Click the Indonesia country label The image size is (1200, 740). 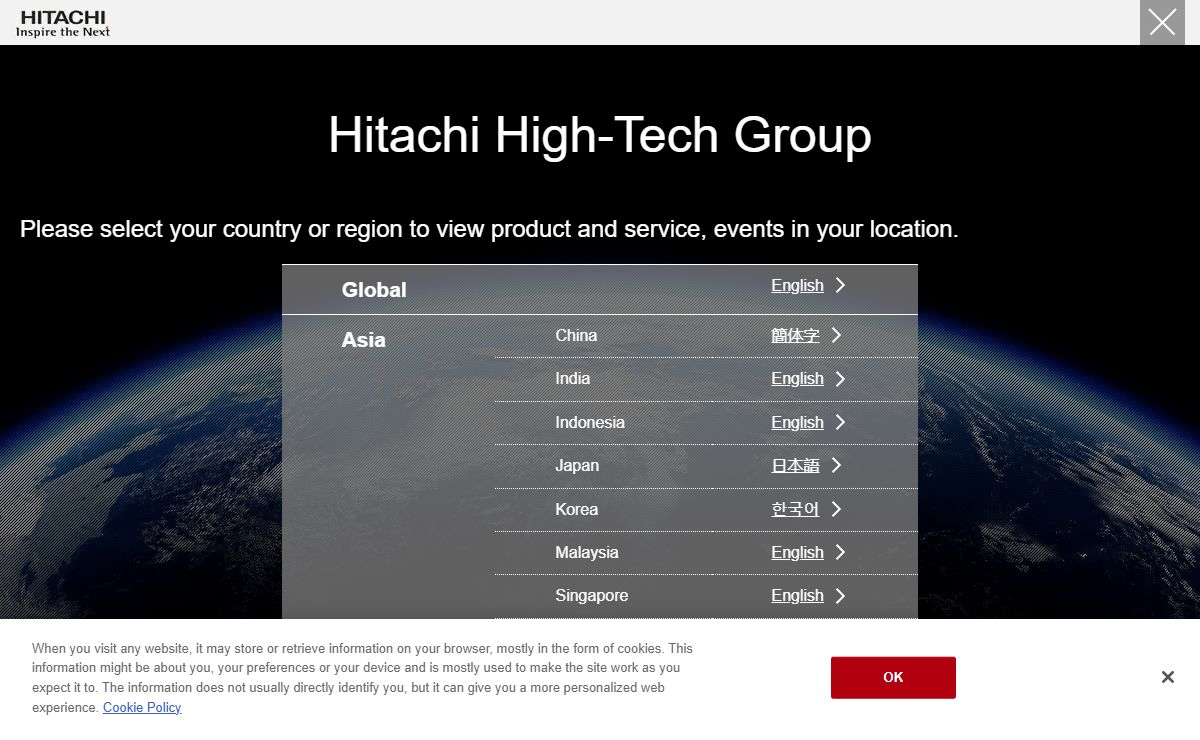coord(590,422)
